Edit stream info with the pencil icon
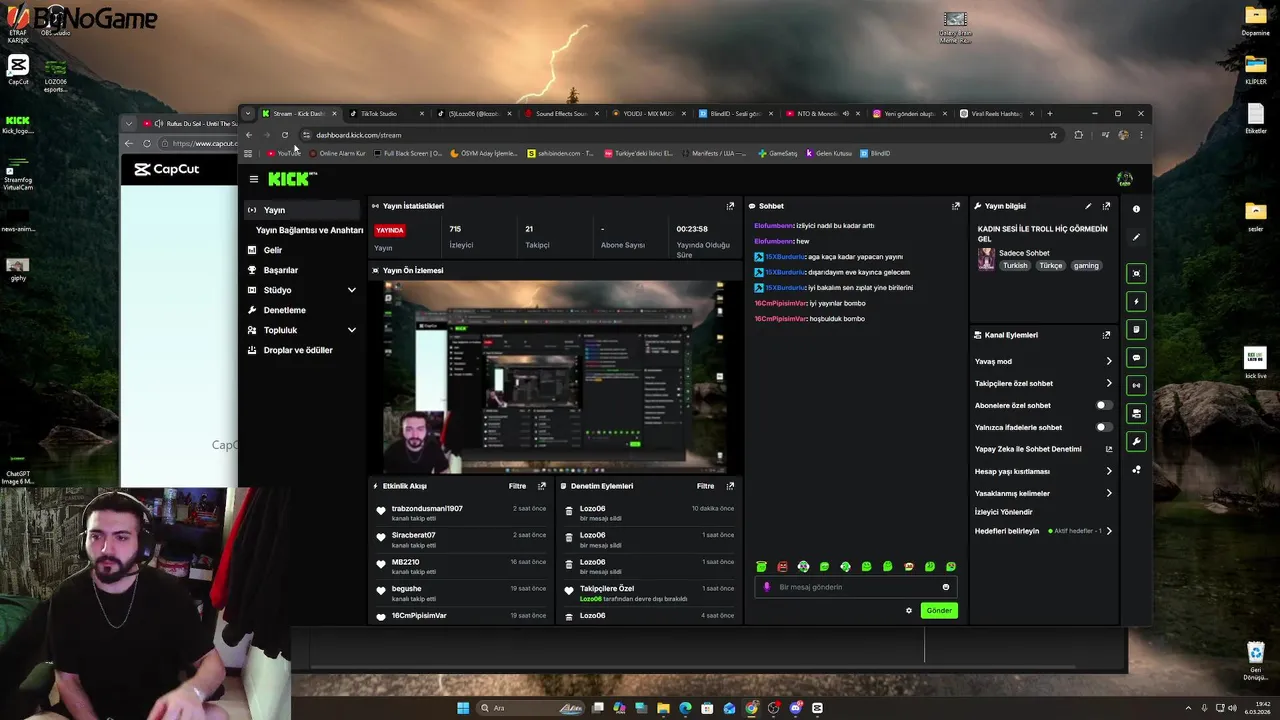The image size is (1280, 720). (x=1088, y=206)
